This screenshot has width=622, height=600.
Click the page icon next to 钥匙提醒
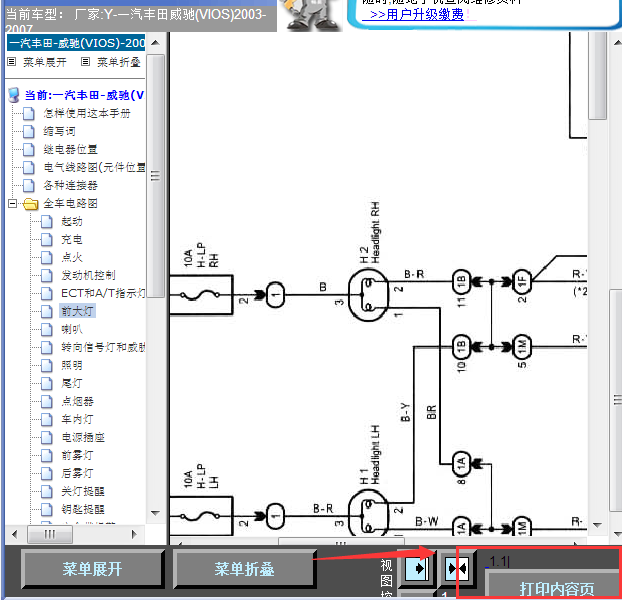pyautogui.click(x=47, y=509)
